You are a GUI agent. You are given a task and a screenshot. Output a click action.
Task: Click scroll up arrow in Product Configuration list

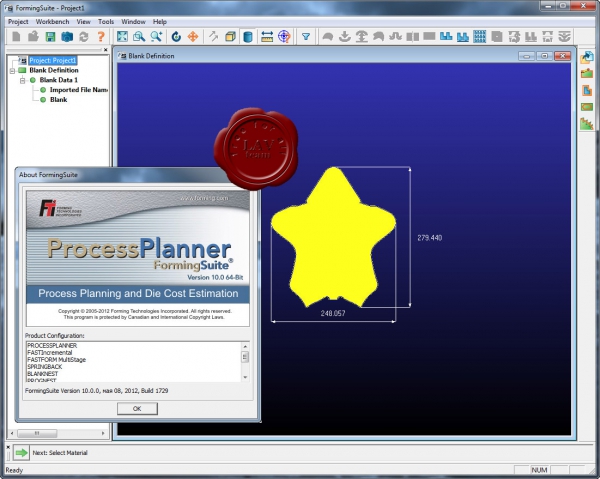[x=245, y=346]
